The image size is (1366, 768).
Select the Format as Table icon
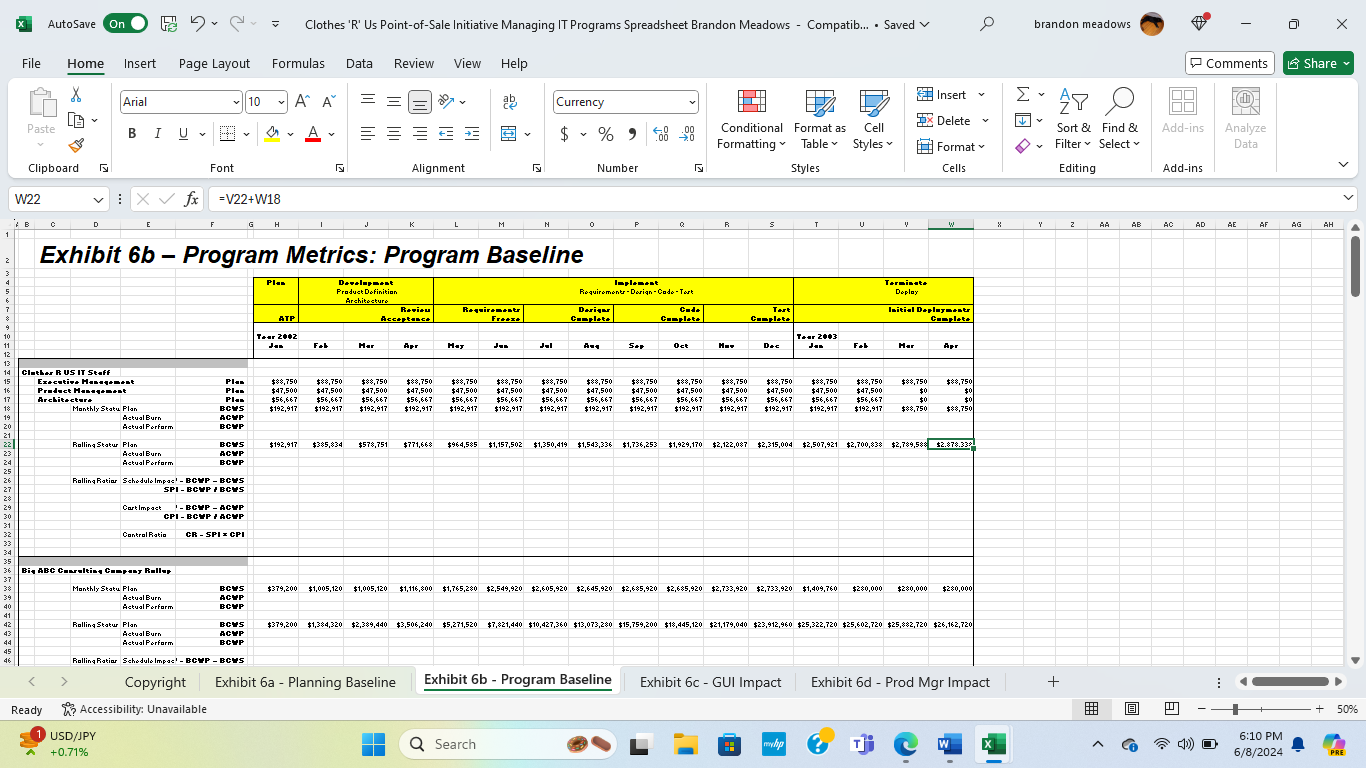pos(819,120)
